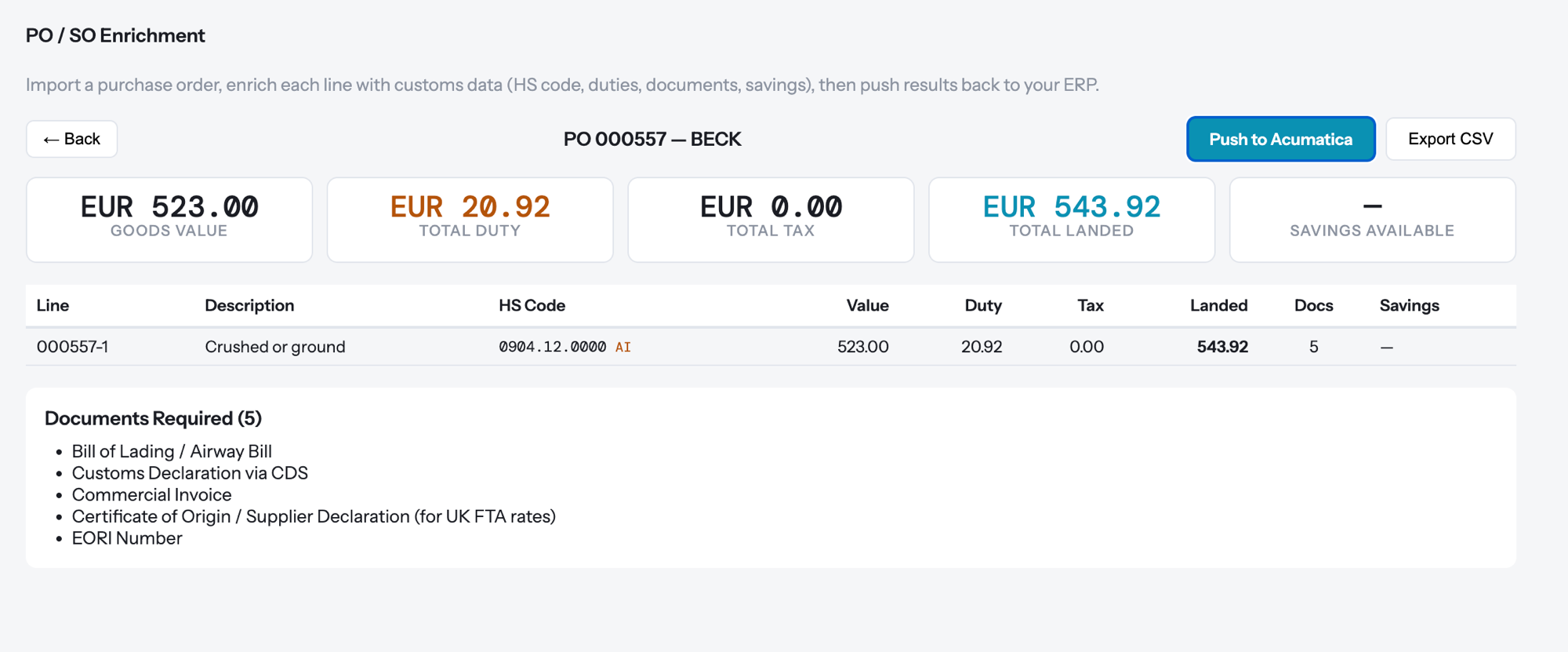1568x652 pixels.
Task: Select the Goods Value summary card
Action: point(169,219)
